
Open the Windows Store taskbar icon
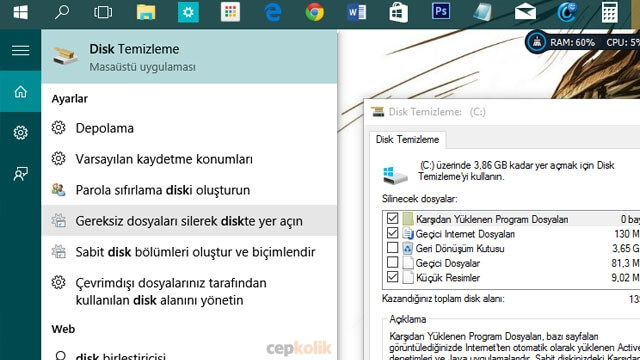click(x=399, y=12)
